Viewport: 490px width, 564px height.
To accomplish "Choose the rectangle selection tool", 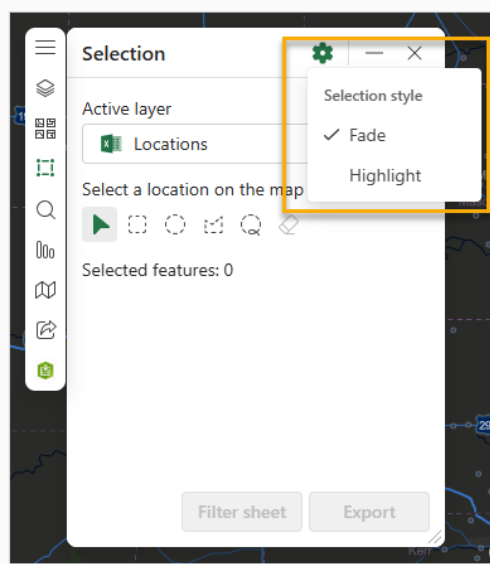I will pos(137,224).
